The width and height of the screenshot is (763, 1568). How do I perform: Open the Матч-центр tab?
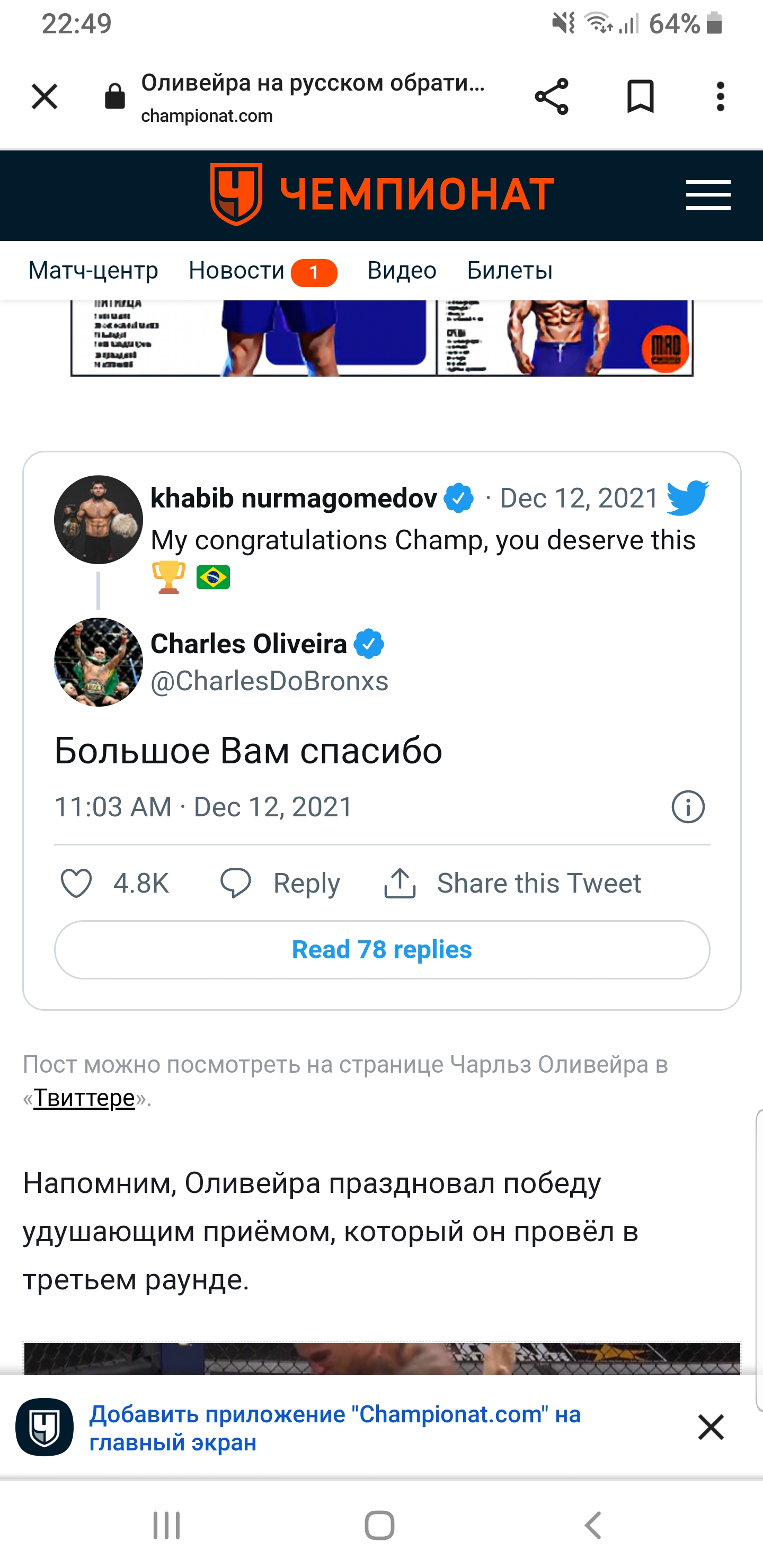93,270
